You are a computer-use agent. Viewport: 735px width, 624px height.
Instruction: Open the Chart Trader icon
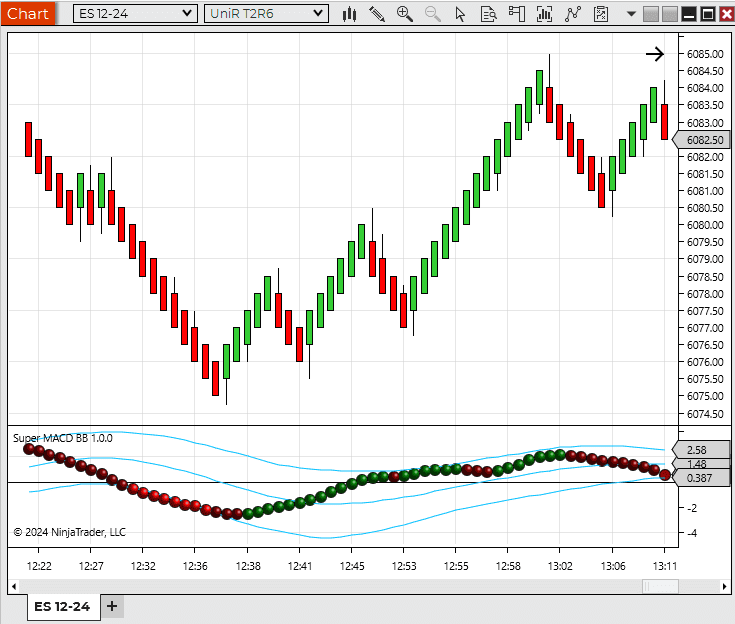pyautogui.click(x=516, y=14)
